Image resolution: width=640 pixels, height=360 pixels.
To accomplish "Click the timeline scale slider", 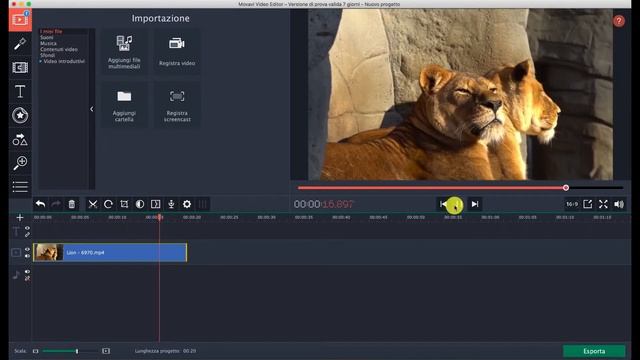I will point(77,351).
